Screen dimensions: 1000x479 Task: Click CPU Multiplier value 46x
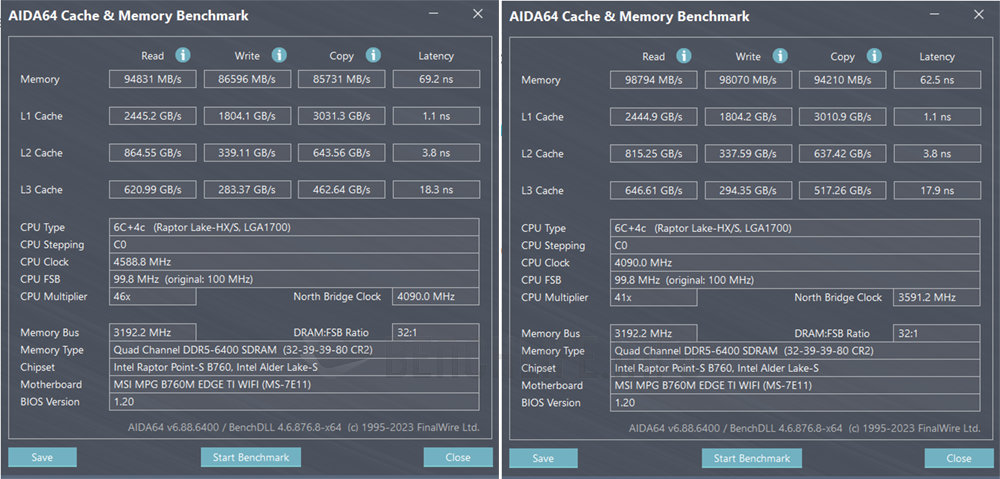tap(152, 297)
